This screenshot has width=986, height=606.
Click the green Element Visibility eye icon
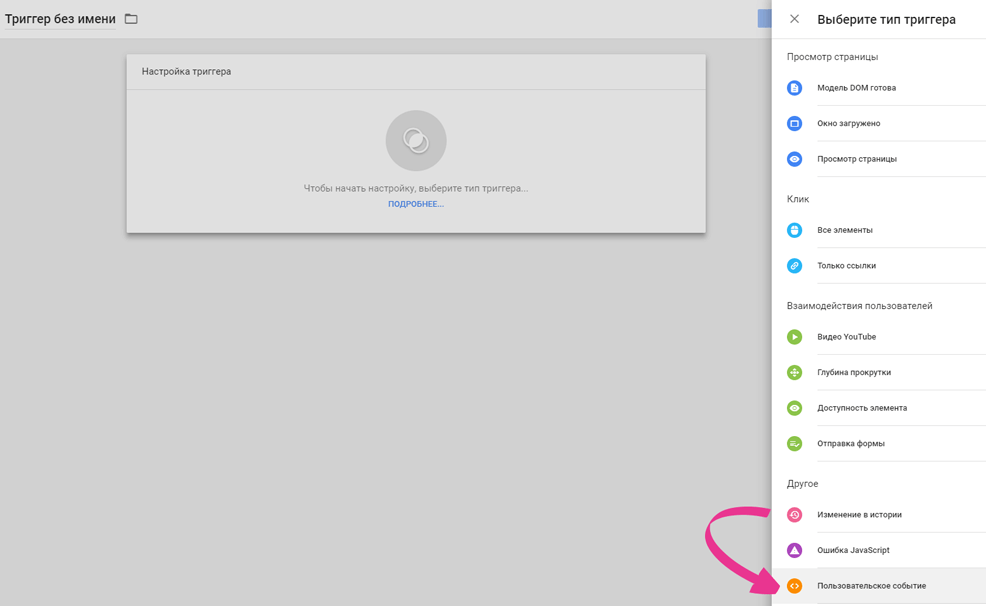click(x=794, y=408)
